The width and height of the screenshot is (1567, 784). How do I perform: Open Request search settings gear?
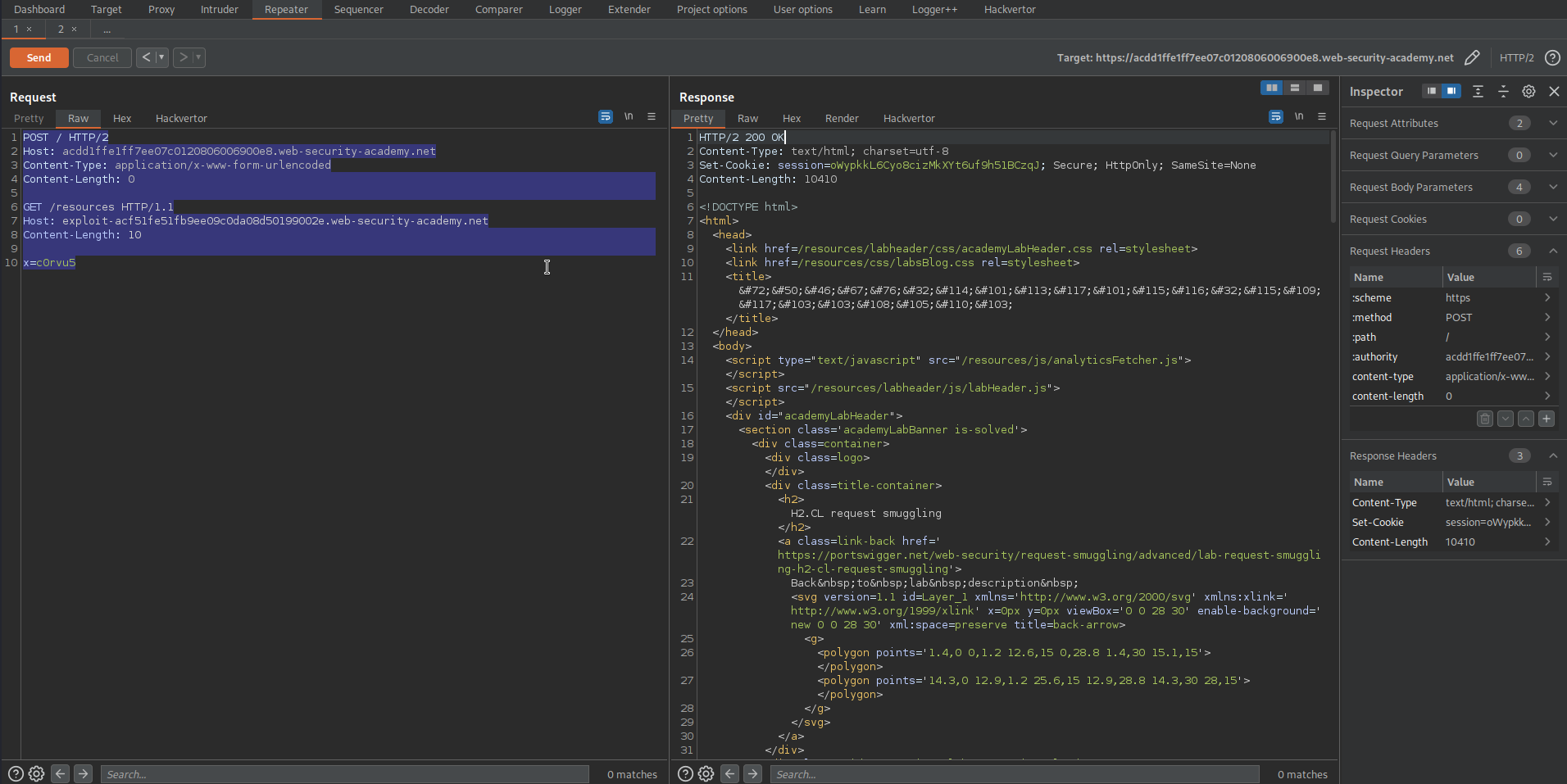click(x=36, y=773)
